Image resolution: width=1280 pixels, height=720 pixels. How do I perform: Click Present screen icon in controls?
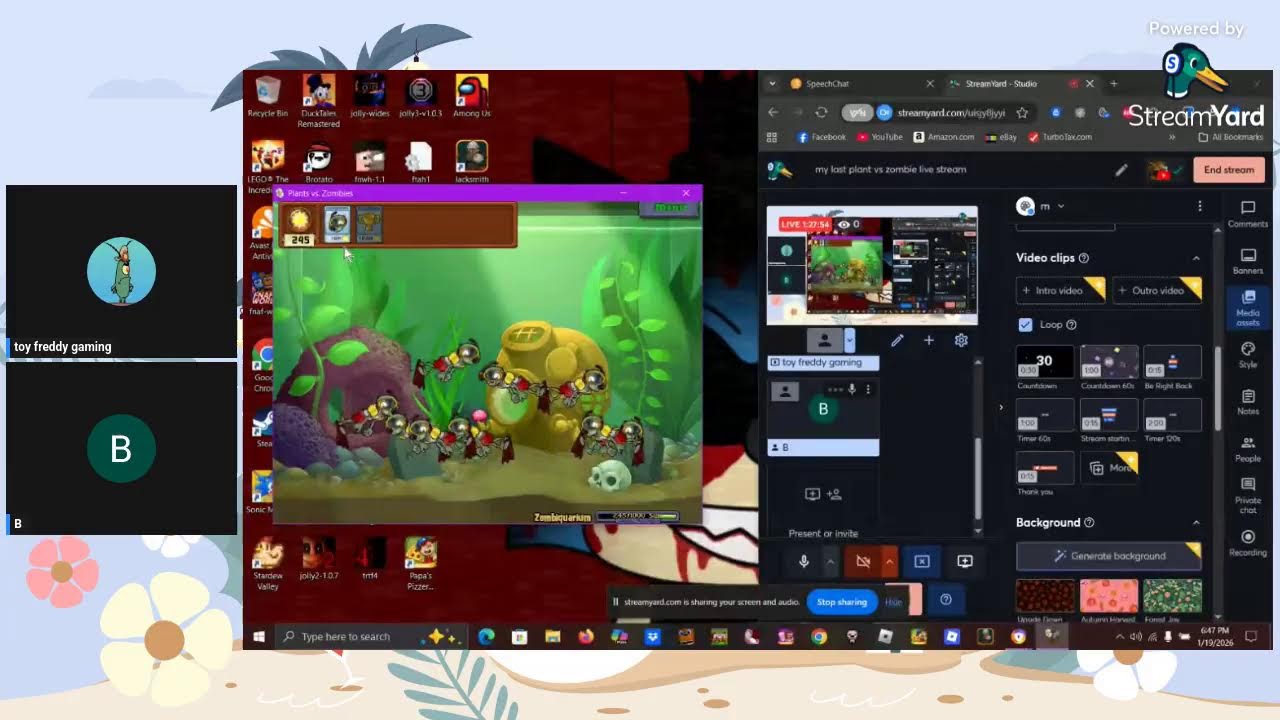point(965,562)
